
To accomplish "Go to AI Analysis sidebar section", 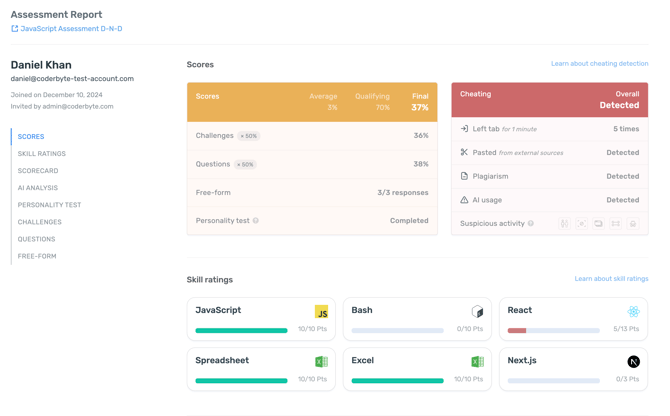I will pos(38,188).
